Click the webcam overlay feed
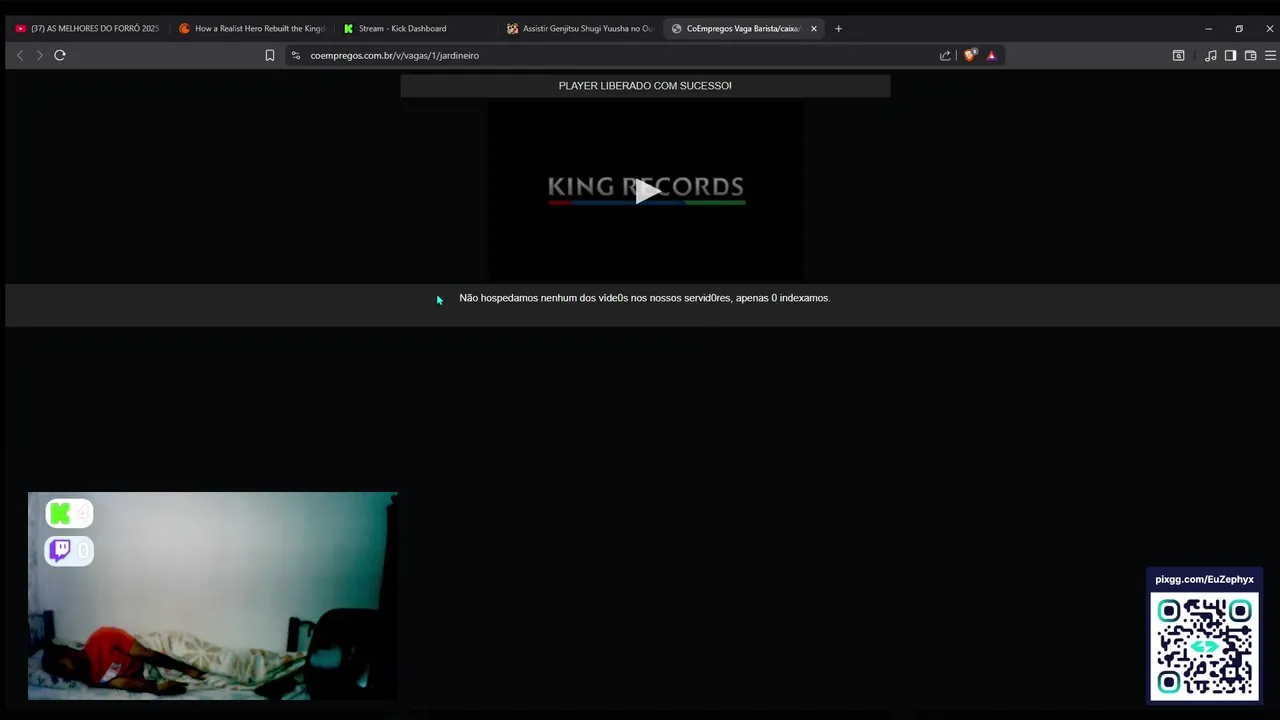The image size is (1280, 720). pyautogui.click(x=212, y=596)
